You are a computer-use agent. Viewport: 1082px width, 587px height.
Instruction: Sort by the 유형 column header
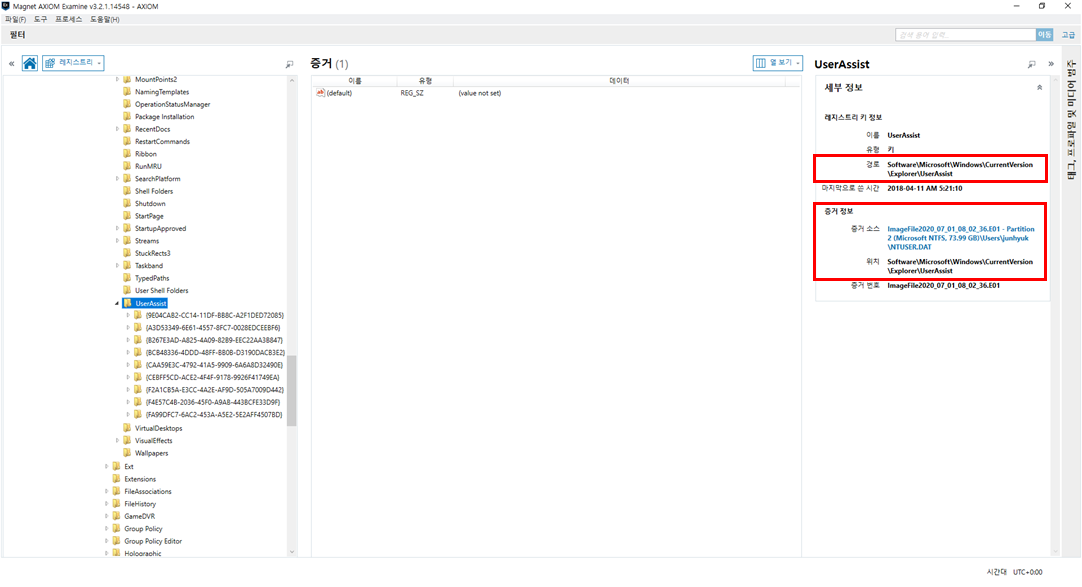(425, 81)
